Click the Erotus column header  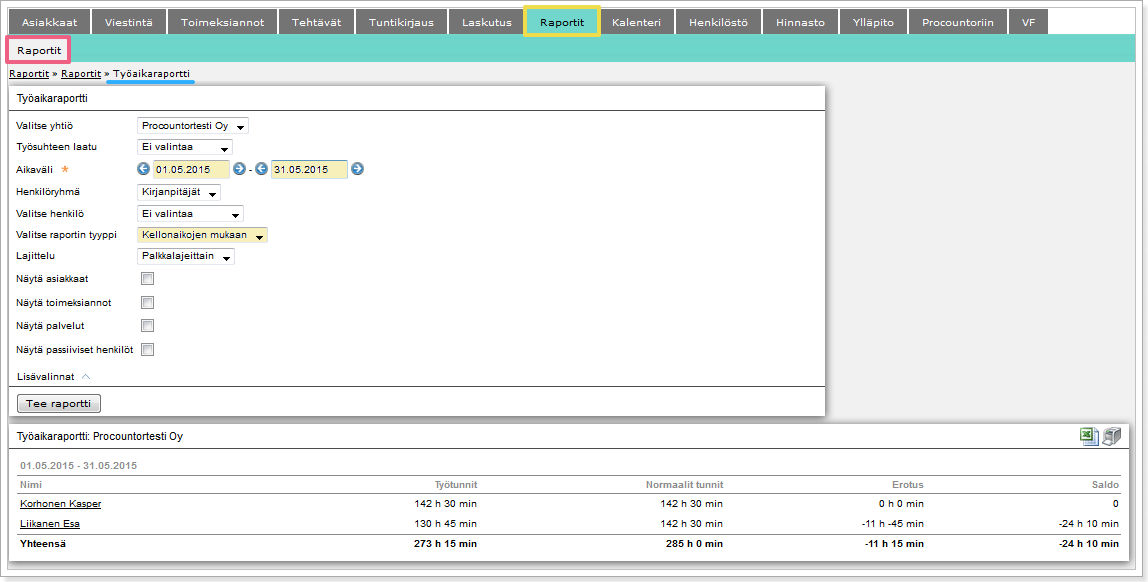pos(908,485)
